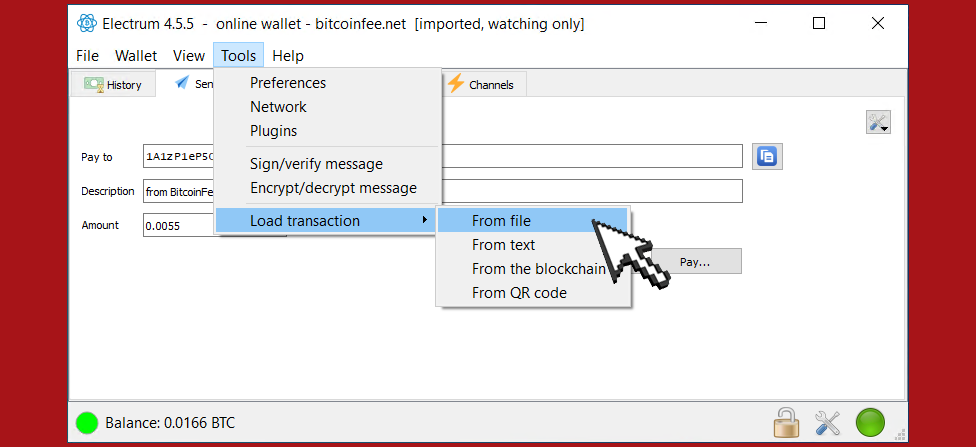This screenshot has height=447, width=976.
Task: Expand the Load transaction submenu
Action: tap(305, 221)
